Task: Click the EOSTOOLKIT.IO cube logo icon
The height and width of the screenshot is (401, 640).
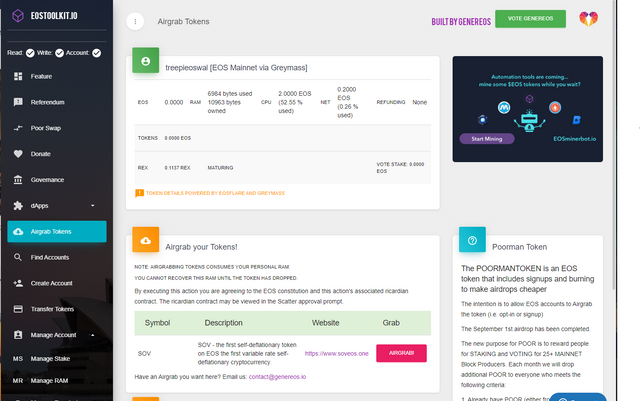Action: pos(18,16)
